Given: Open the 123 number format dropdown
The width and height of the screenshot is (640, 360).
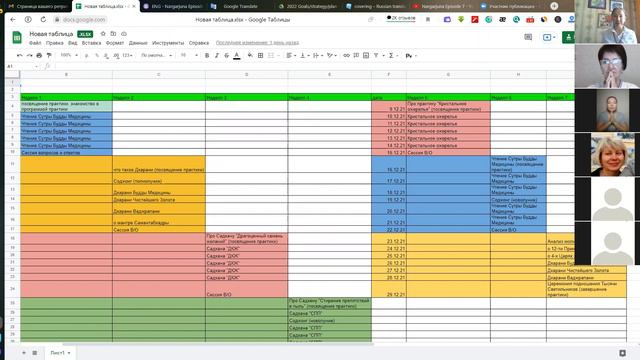Looking at the screenshot, I should click(x=127, y=55).
